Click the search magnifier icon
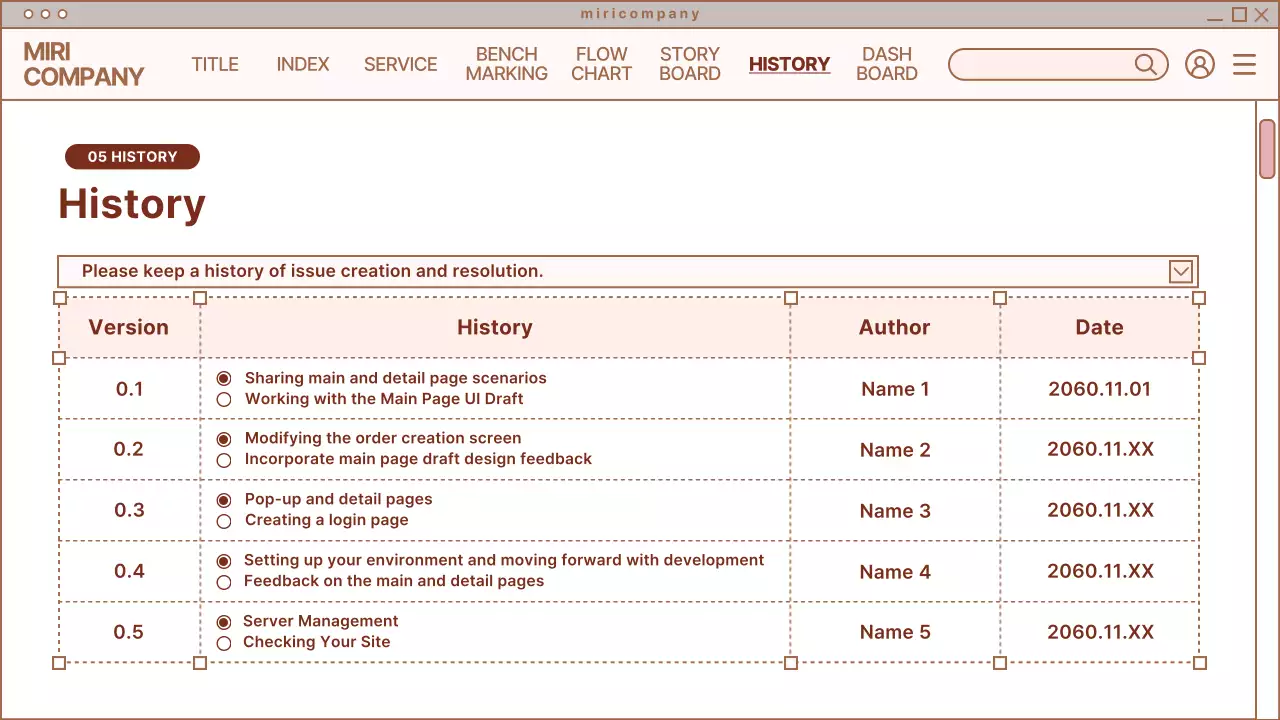Screen dimensions: 1280x720 pyautogui.click(x=1146, y=65)
